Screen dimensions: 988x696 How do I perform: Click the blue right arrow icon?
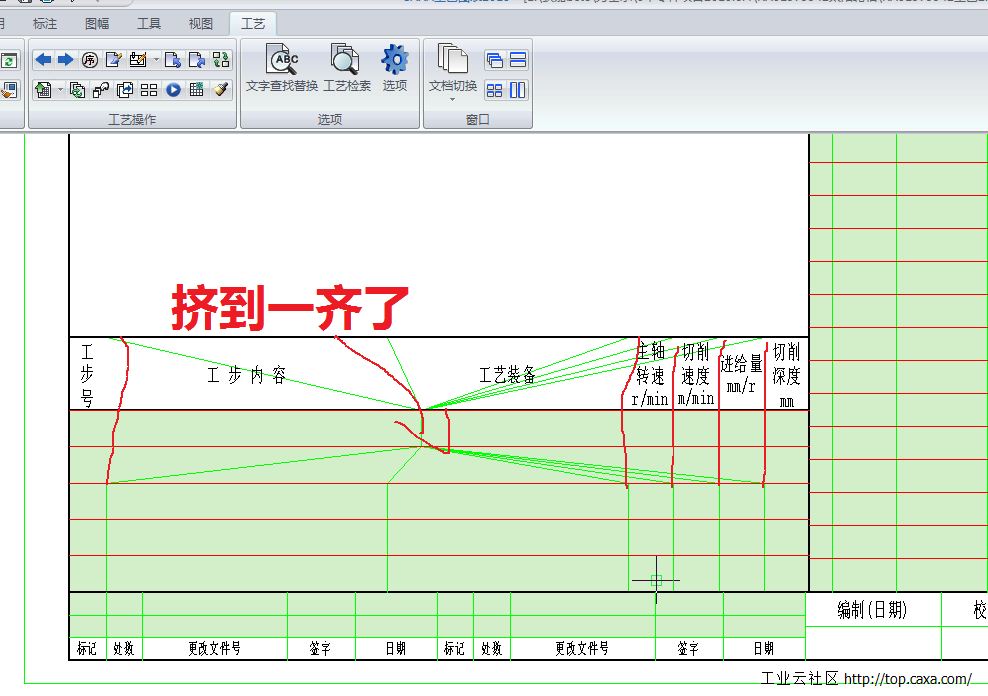[x=66, y=60]
